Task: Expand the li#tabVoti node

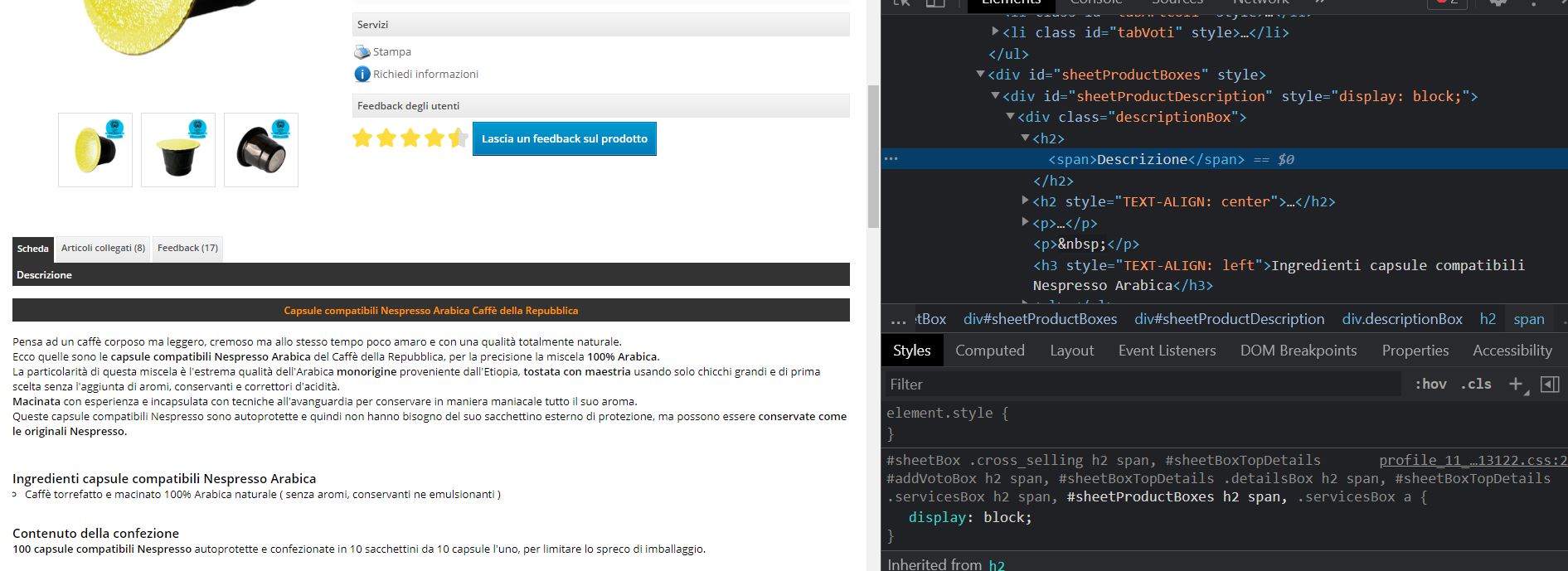Action: tap(995, 31)
